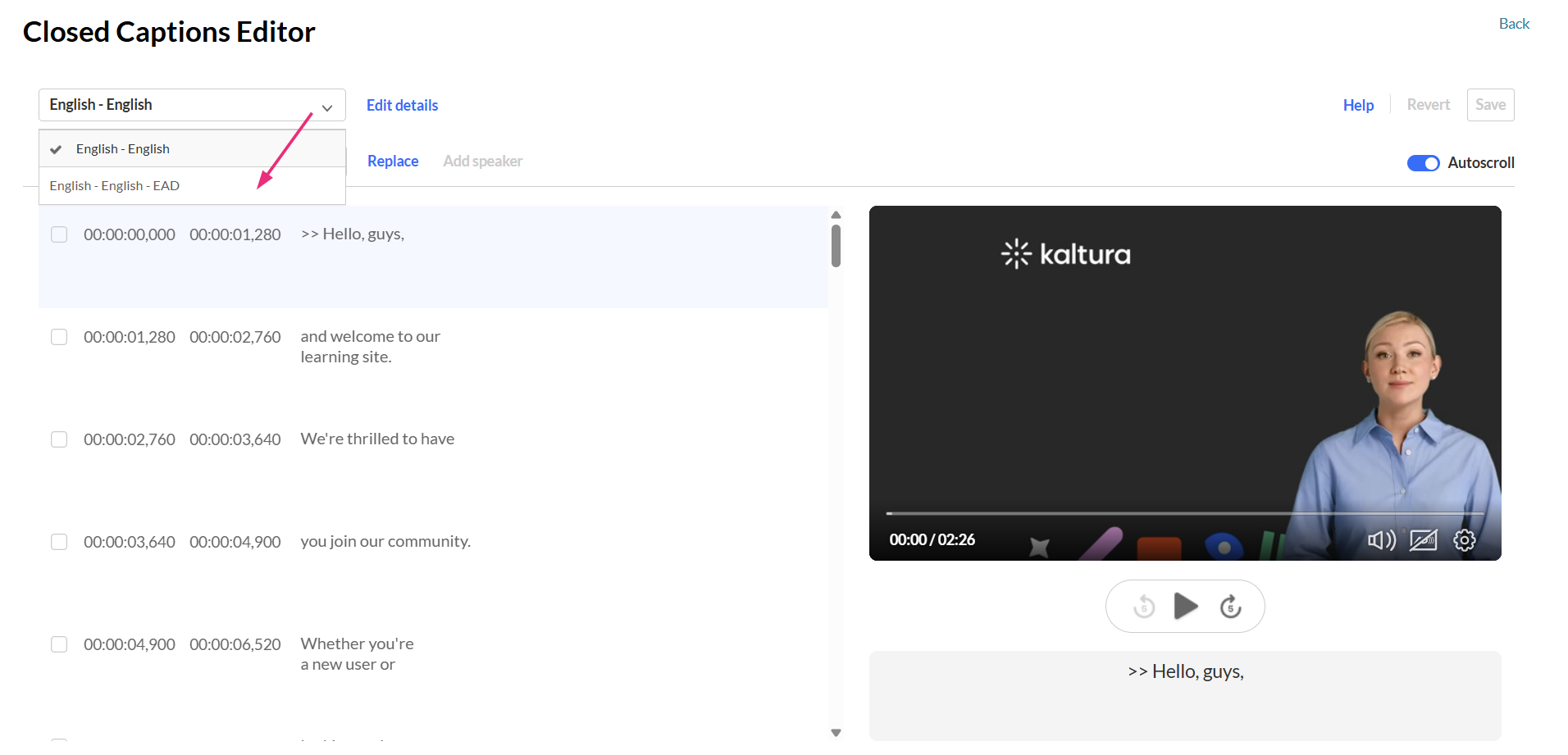Click the start time 00:00:00,000

130,234
